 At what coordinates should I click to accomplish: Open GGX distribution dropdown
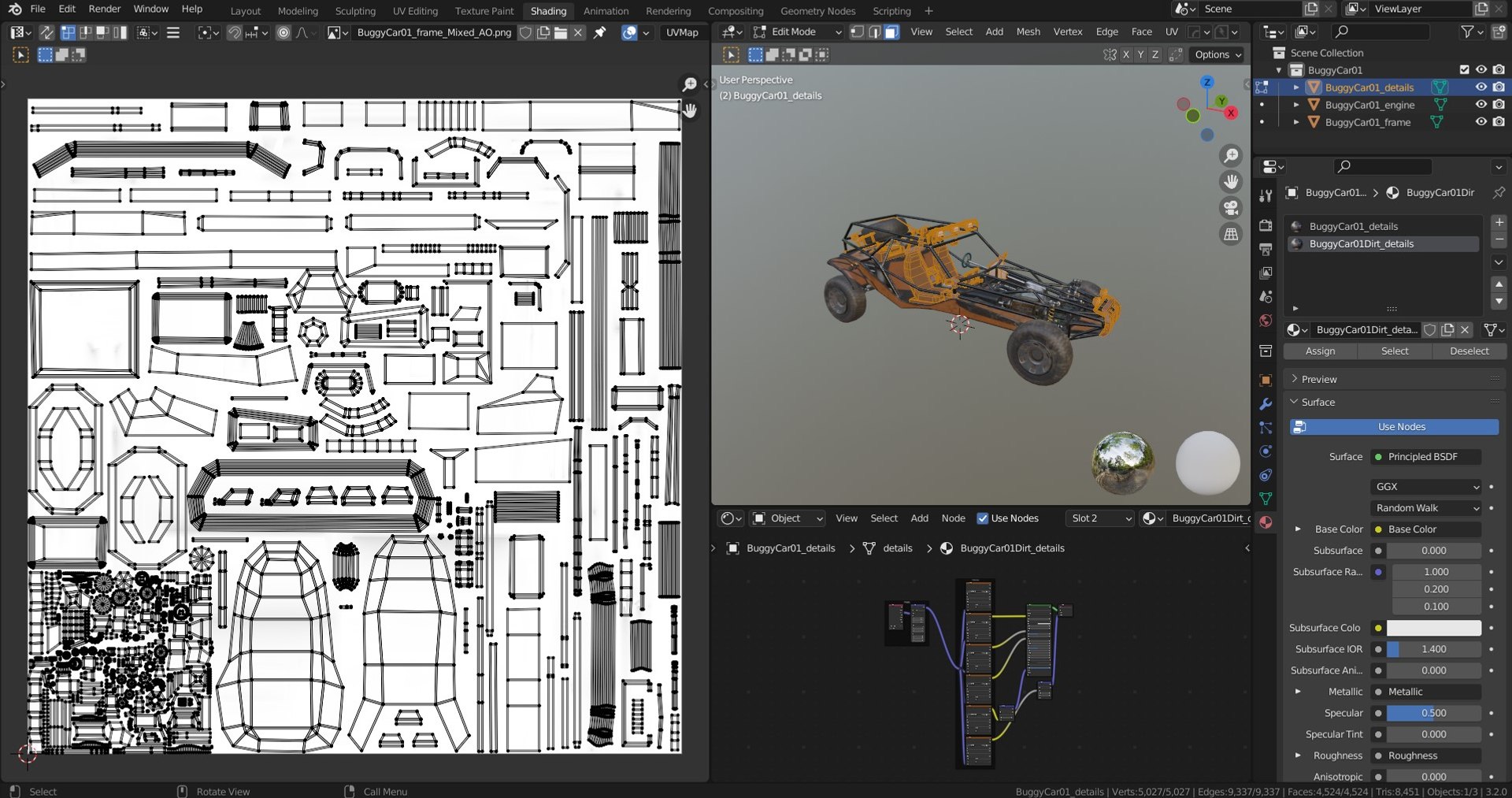(1427, 487)
